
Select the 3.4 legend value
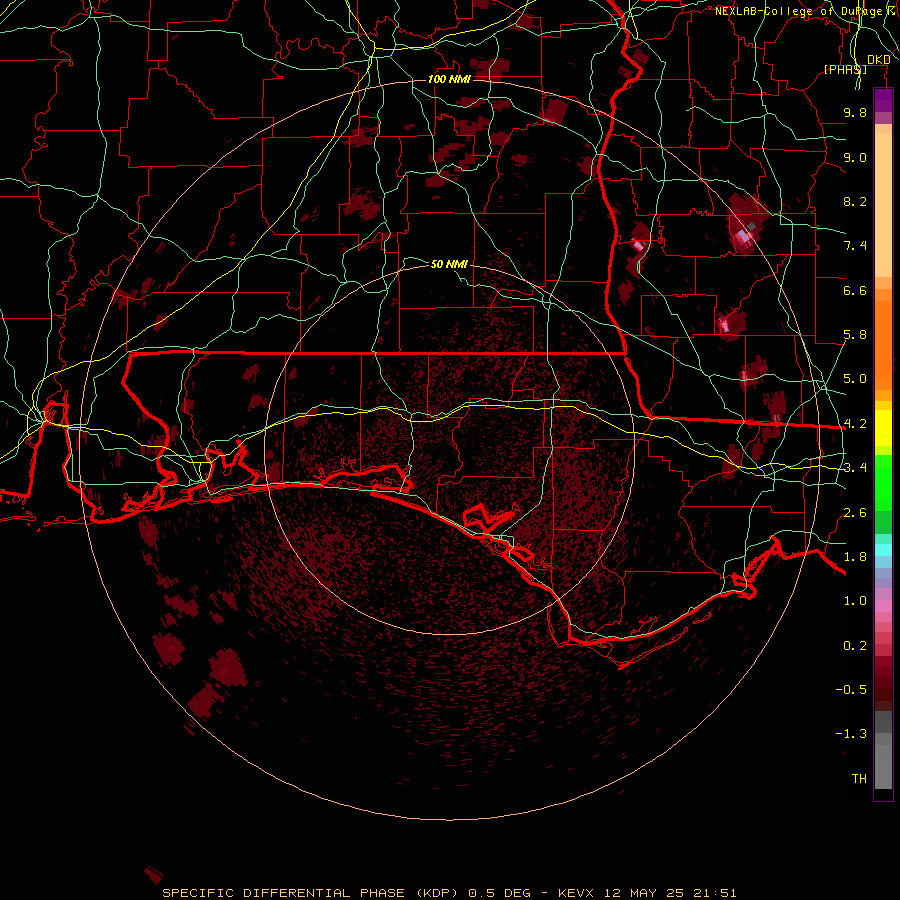tap(855, 468)
